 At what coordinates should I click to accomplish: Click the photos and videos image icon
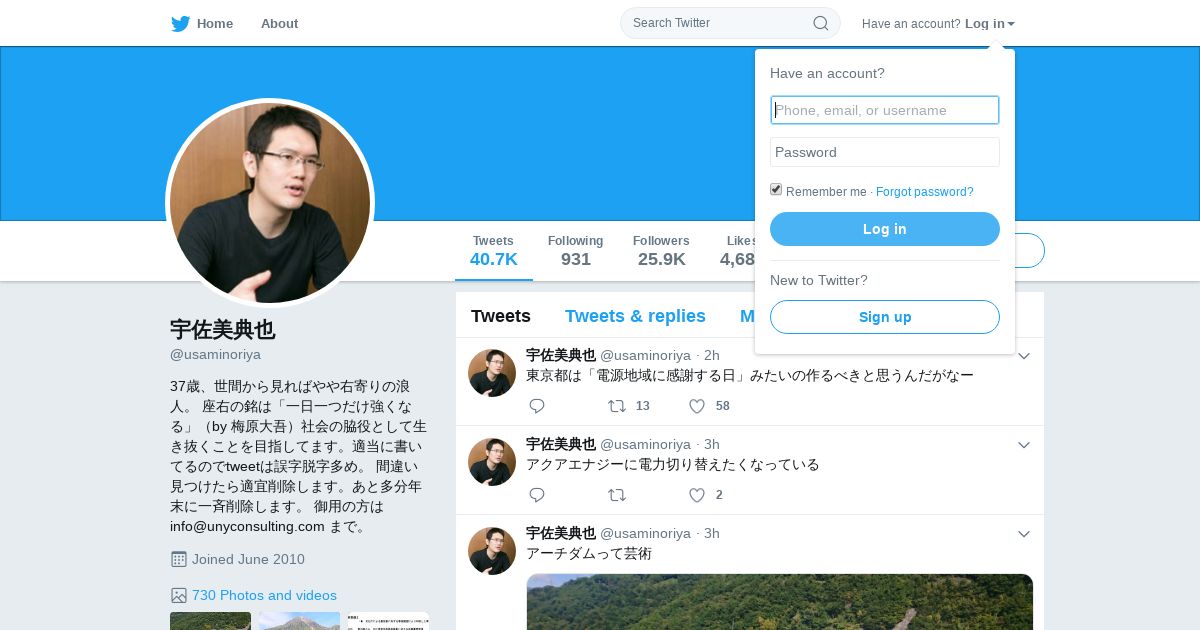click(x=179, y=595)
